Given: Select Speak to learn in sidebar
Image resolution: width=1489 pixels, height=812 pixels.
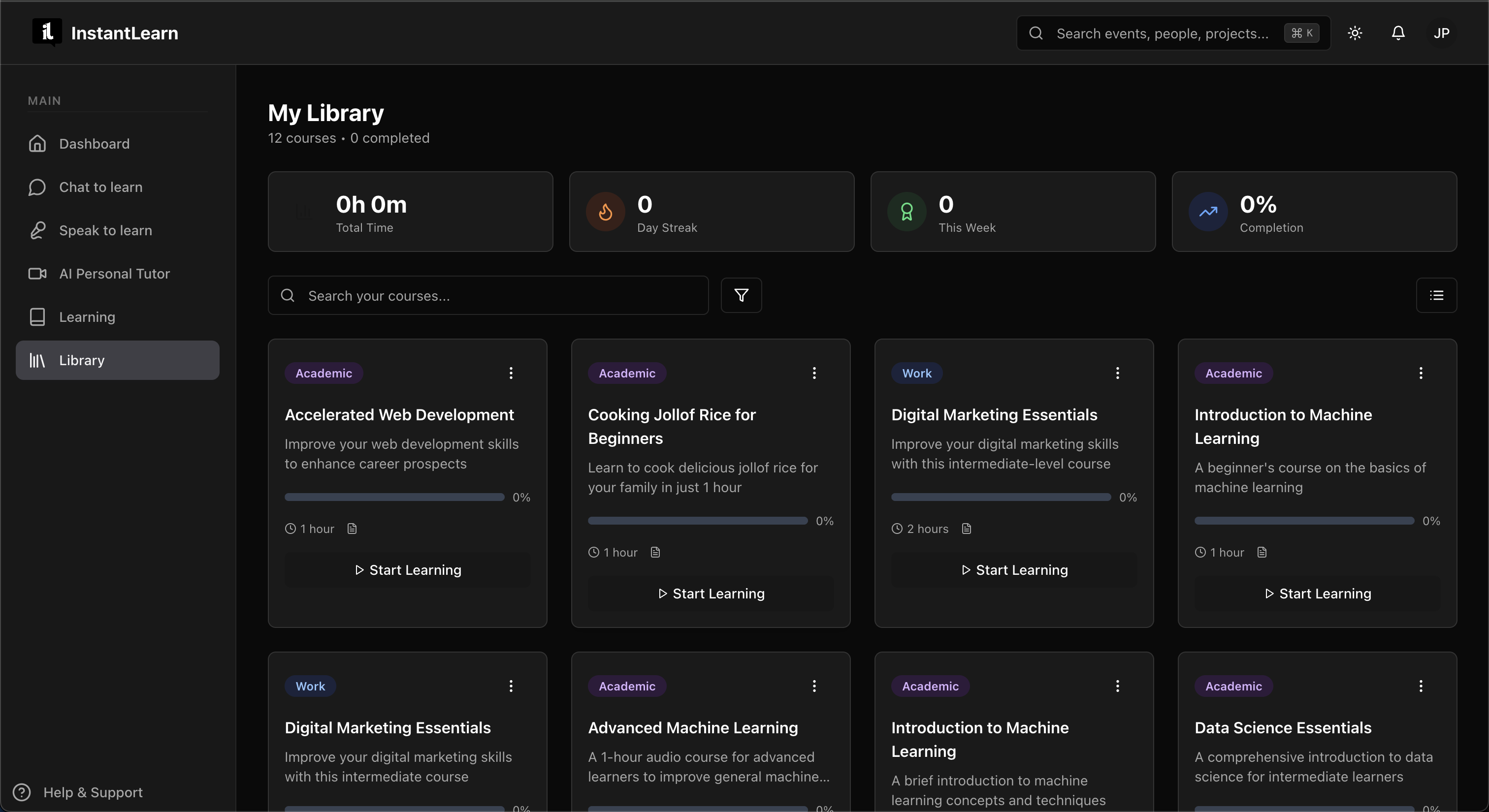Looking at the screenshot, I should point(105,230).
